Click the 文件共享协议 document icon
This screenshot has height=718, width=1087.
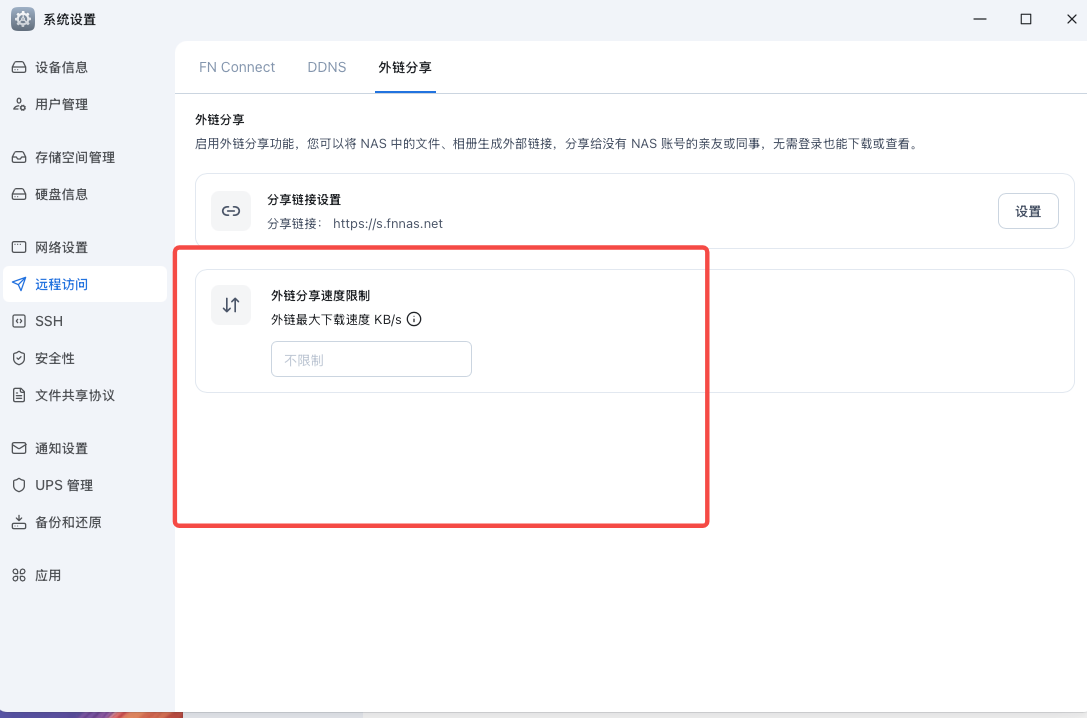[x=19, y=395]
